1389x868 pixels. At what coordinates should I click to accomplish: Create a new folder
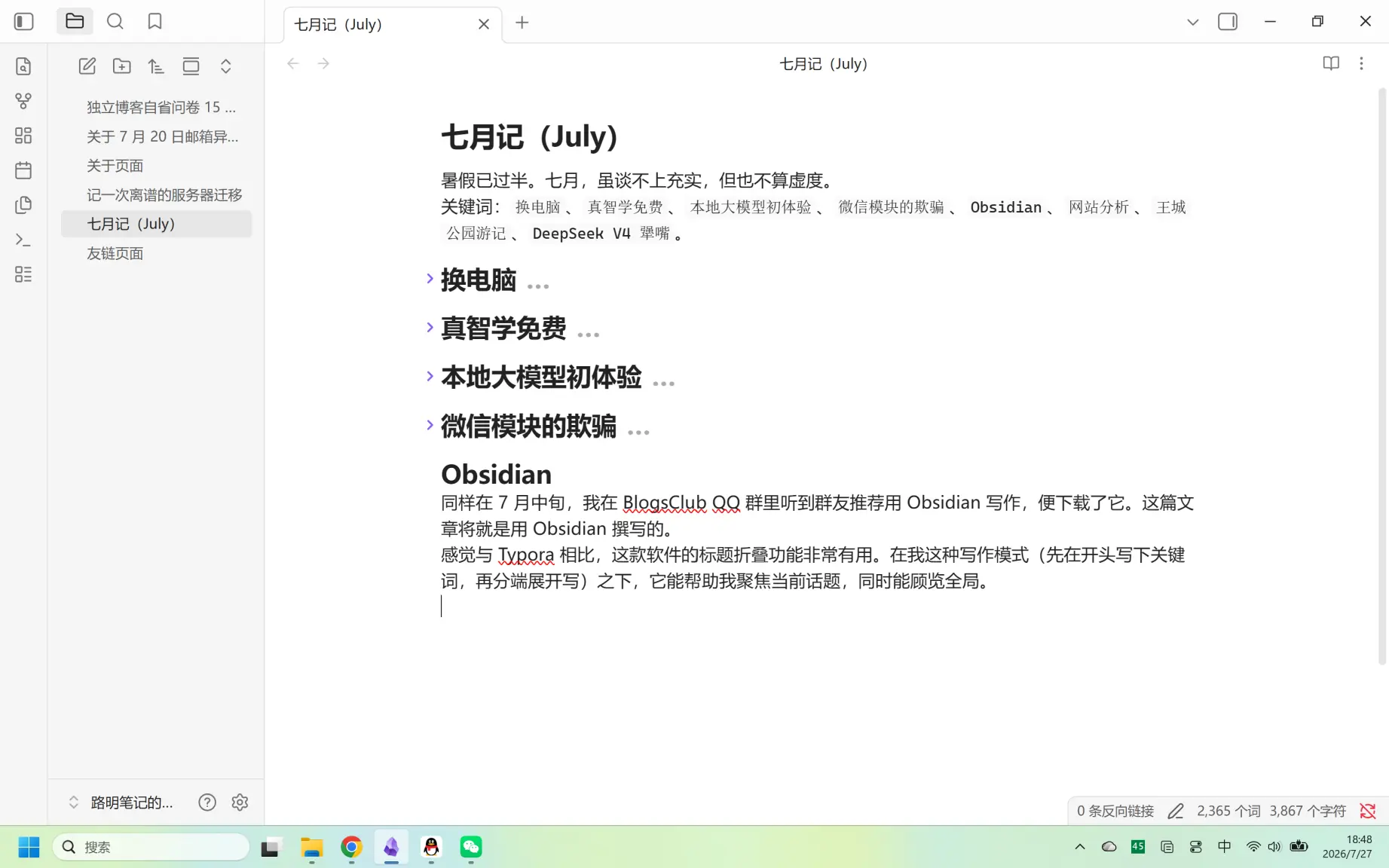(121, 66)
